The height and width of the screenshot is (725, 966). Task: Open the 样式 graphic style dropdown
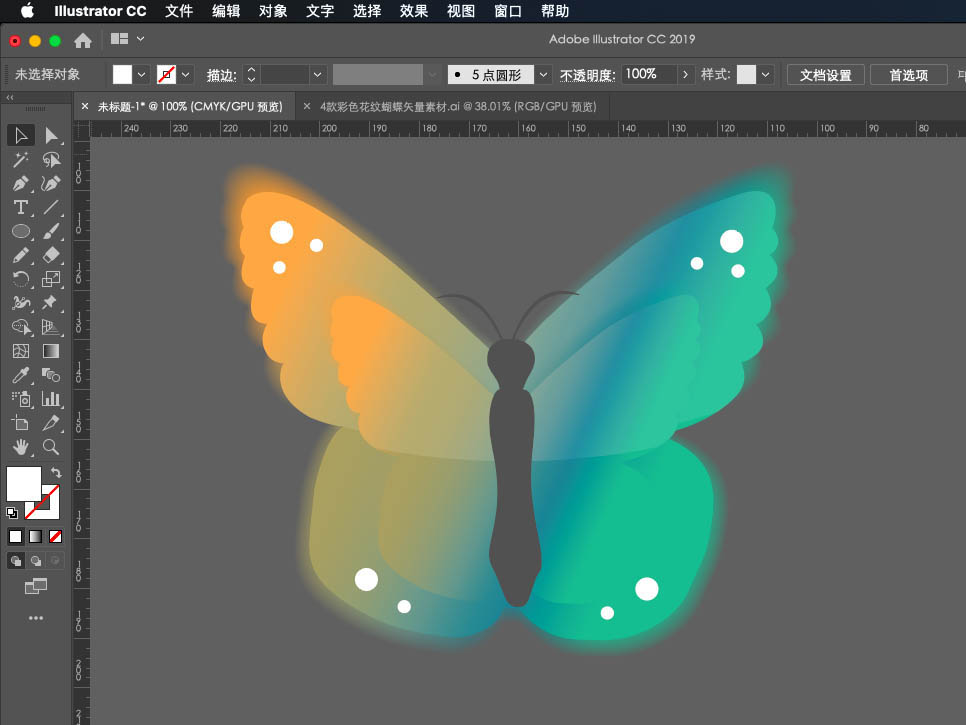pos(765,75)
